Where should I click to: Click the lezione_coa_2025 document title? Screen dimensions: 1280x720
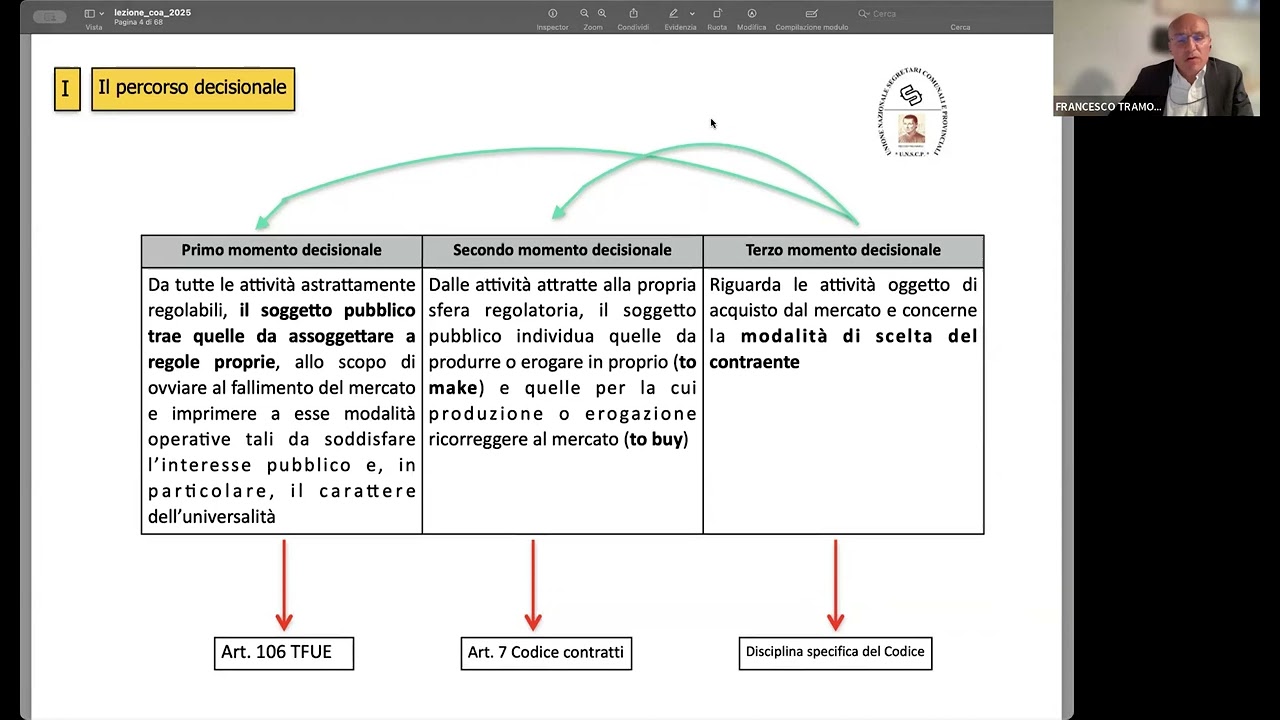(x=152, y=12)
